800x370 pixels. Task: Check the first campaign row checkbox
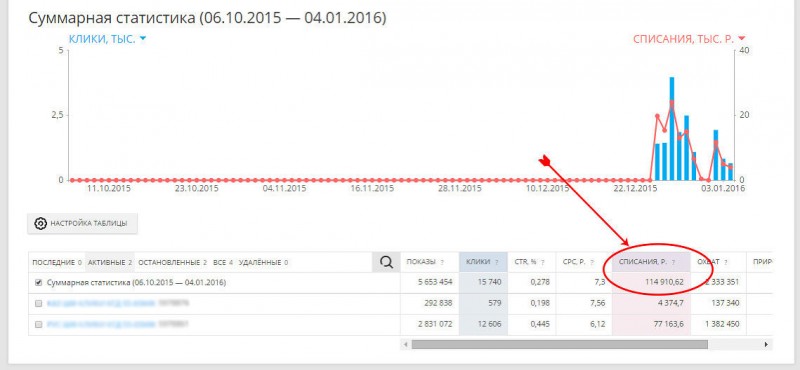pyautogui.click(x=38, y=303)
